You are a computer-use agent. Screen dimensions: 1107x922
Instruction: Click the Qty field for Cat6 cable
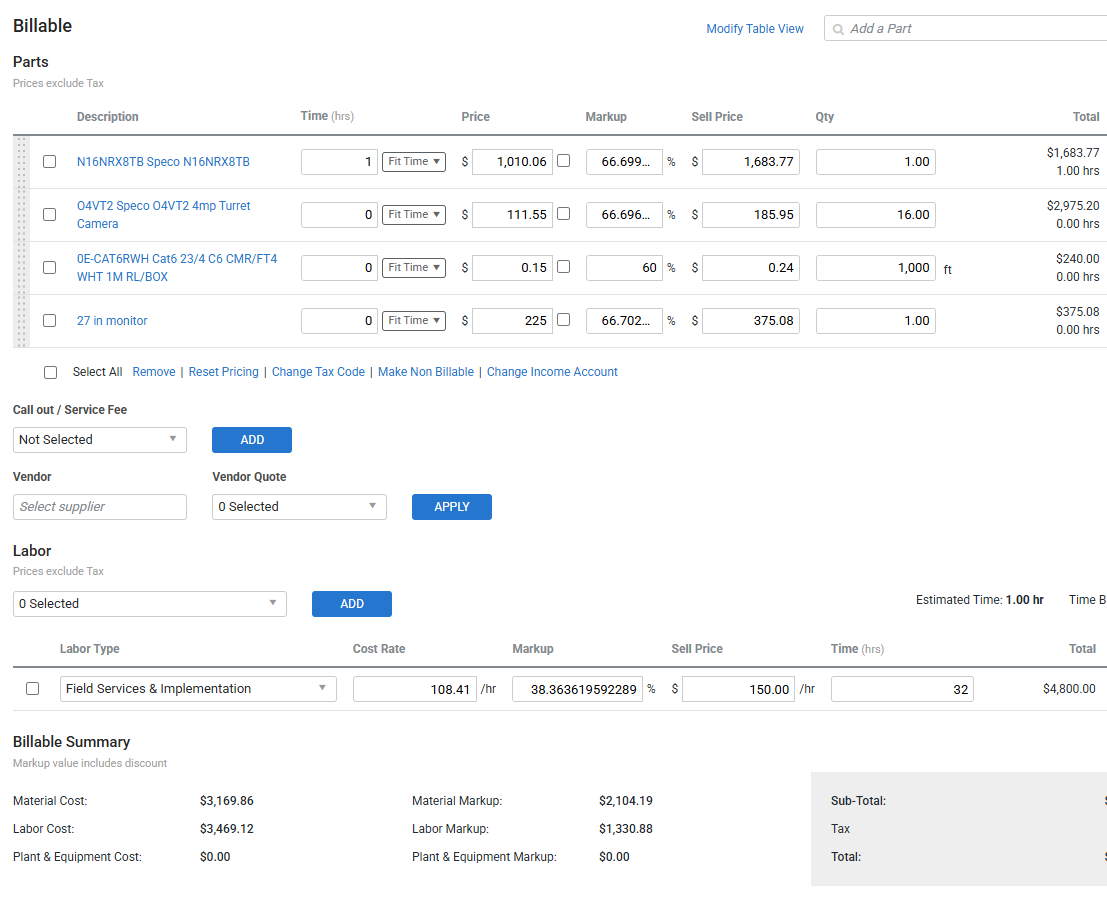(875, 268)
